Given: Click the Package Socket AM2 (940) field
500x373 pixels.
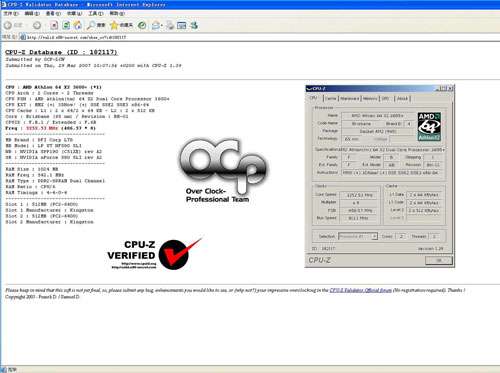Looking at the screenshot, I should [x=378, y=131].
